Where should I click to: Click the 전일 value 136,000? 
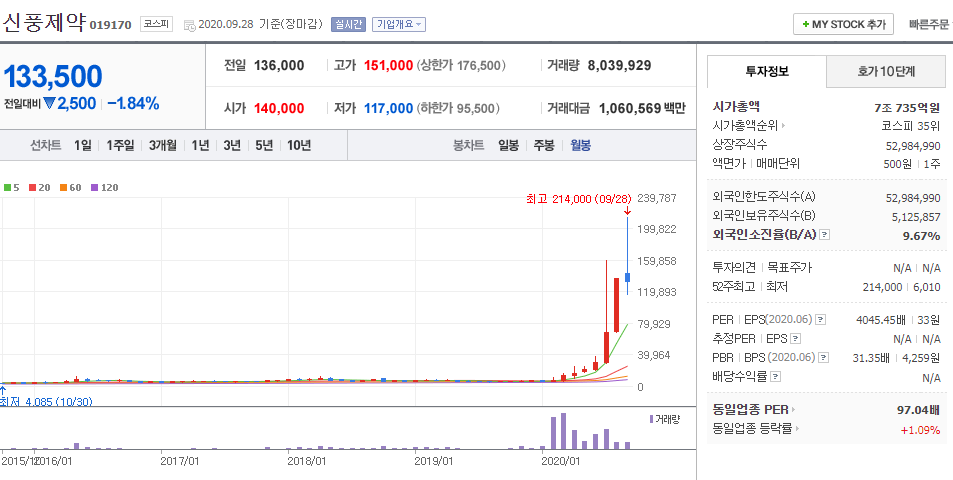coord(279,66)
